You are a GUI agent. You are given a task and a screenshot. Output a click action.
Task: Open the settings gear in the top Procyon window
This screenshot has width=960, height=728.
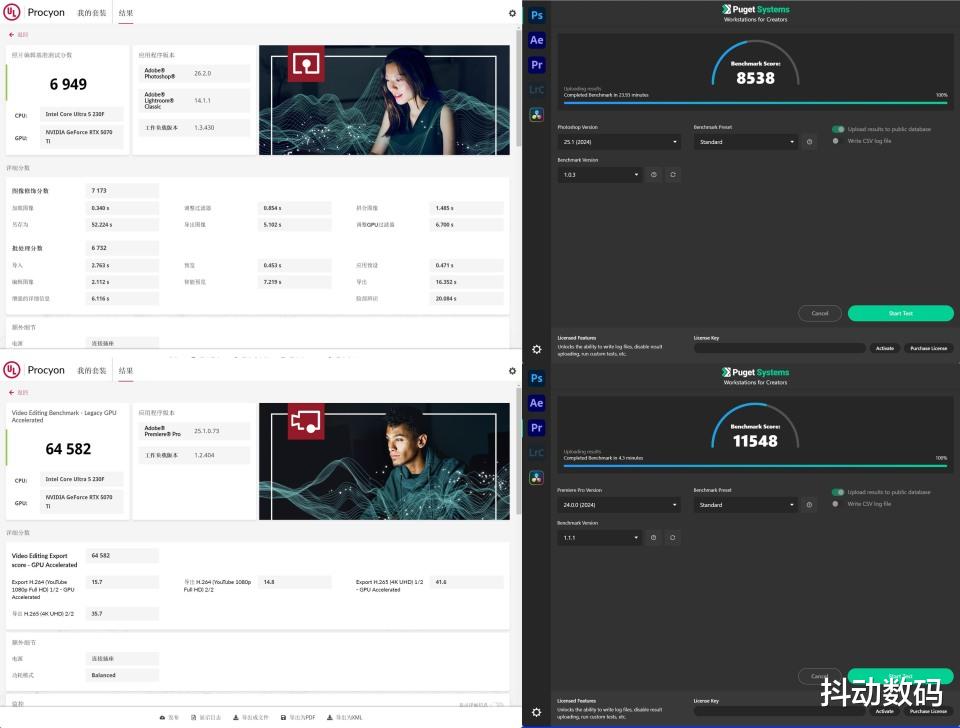(x=513, y=13)
